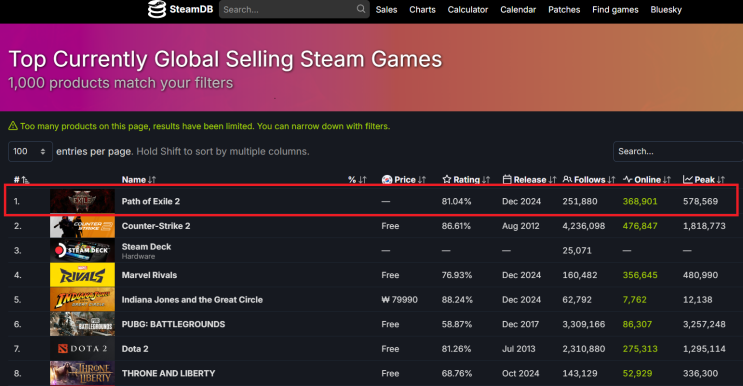The width and height of the screenshot is (743, 386).
Task: Open the Sales menu item
Action: coord(386,9)
